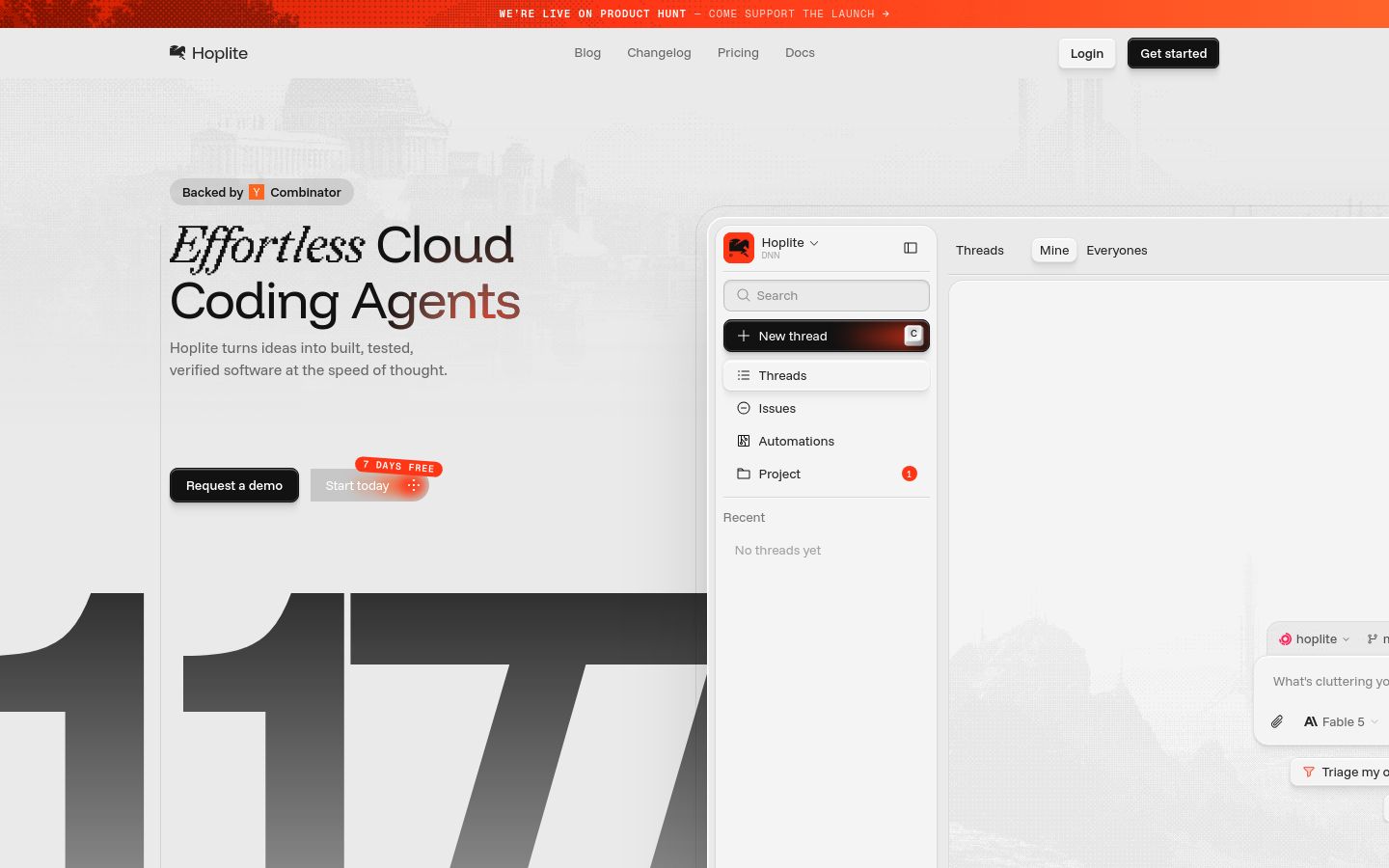Open the Hoplite workspace switcher chevron

pyautogui.click(x=814, y=243)
